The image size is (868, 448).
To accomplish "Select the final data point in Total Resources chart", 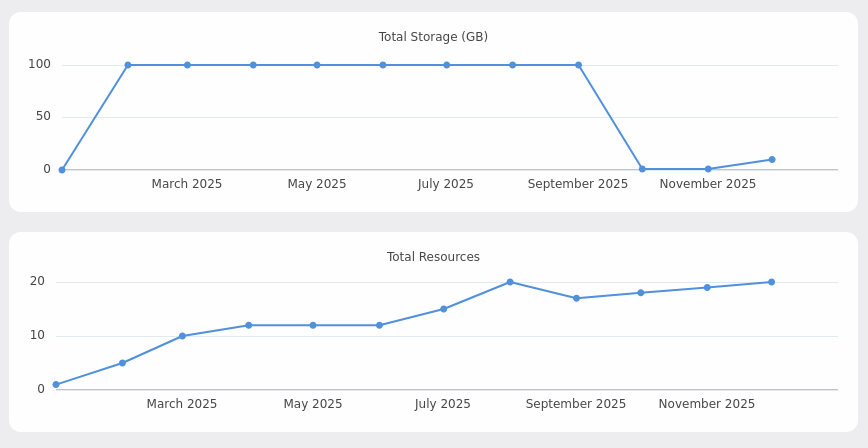I will click(771, 282).
